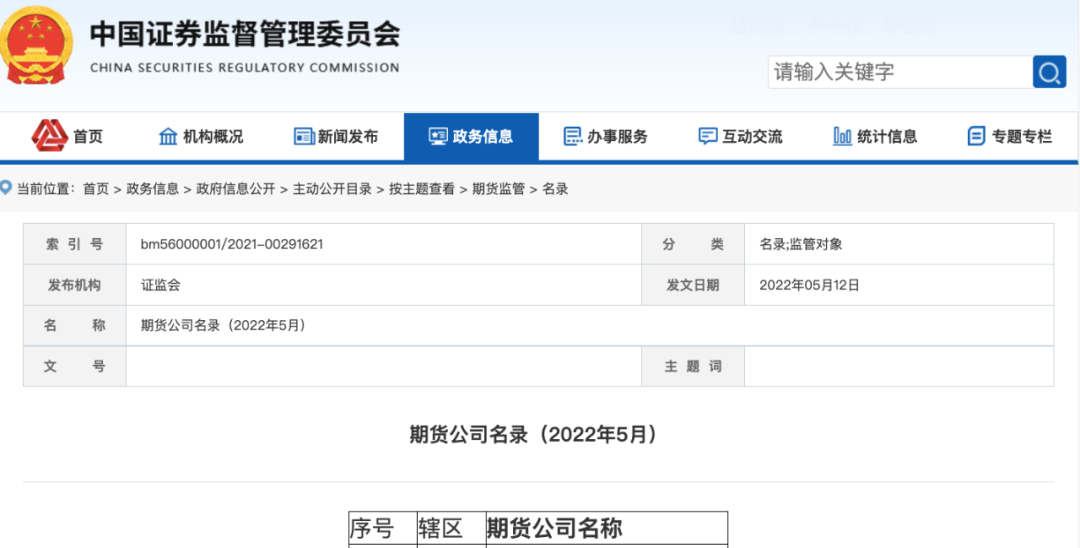
Task: Click the blue search magnifier button
Action: 1049,72
